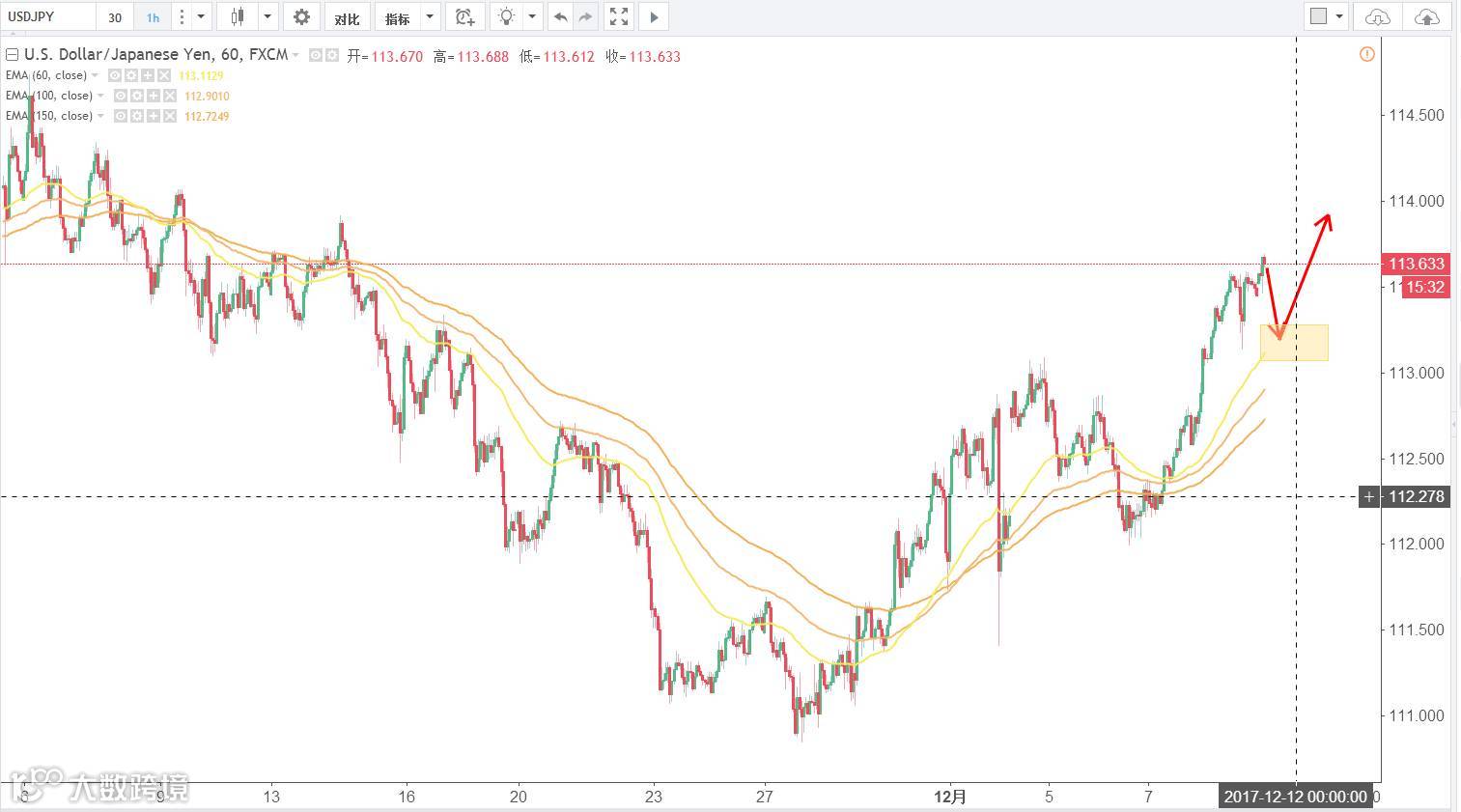
Task: Create a new alert with alarm clock icon
Action: click(465, 16)
